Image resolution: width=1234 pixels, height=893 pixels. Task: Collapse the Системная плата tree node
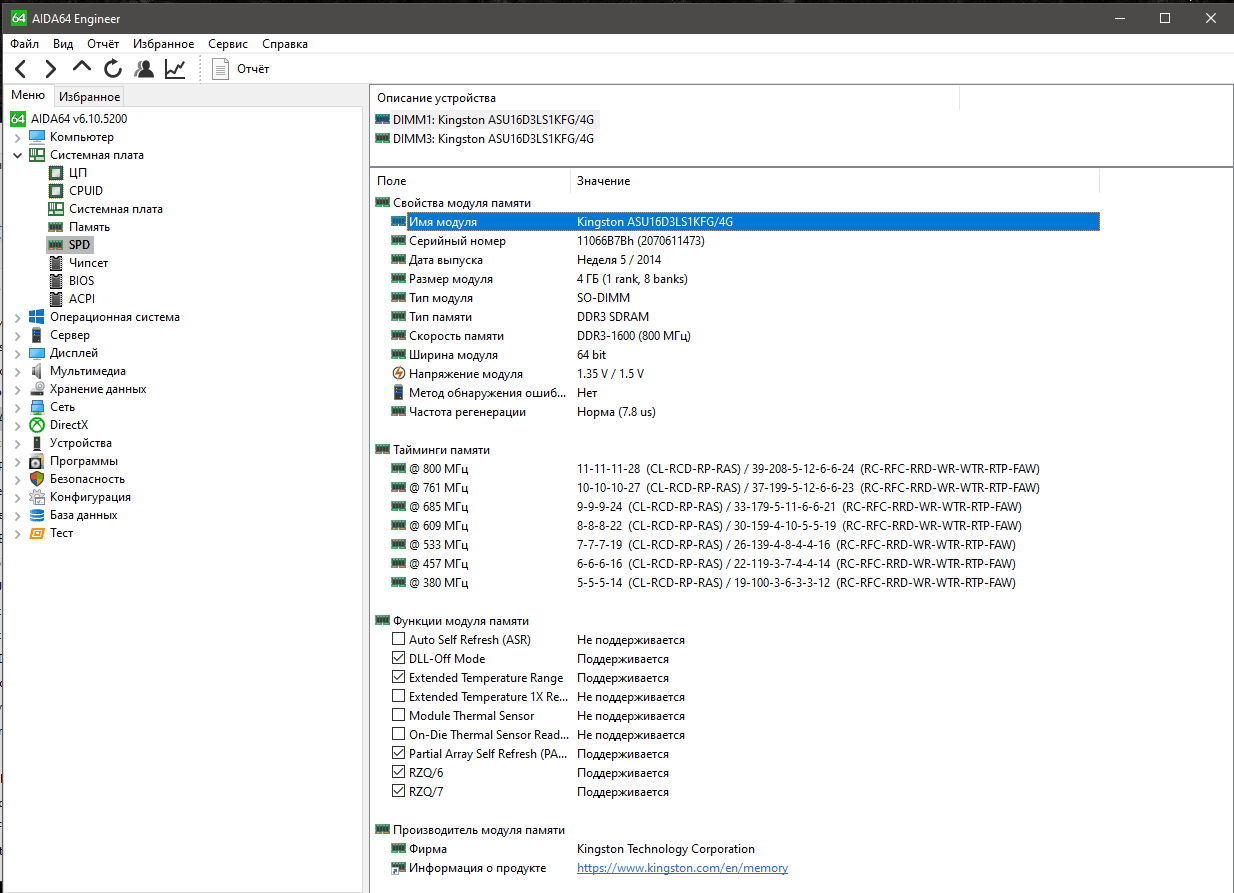point(18,155)
